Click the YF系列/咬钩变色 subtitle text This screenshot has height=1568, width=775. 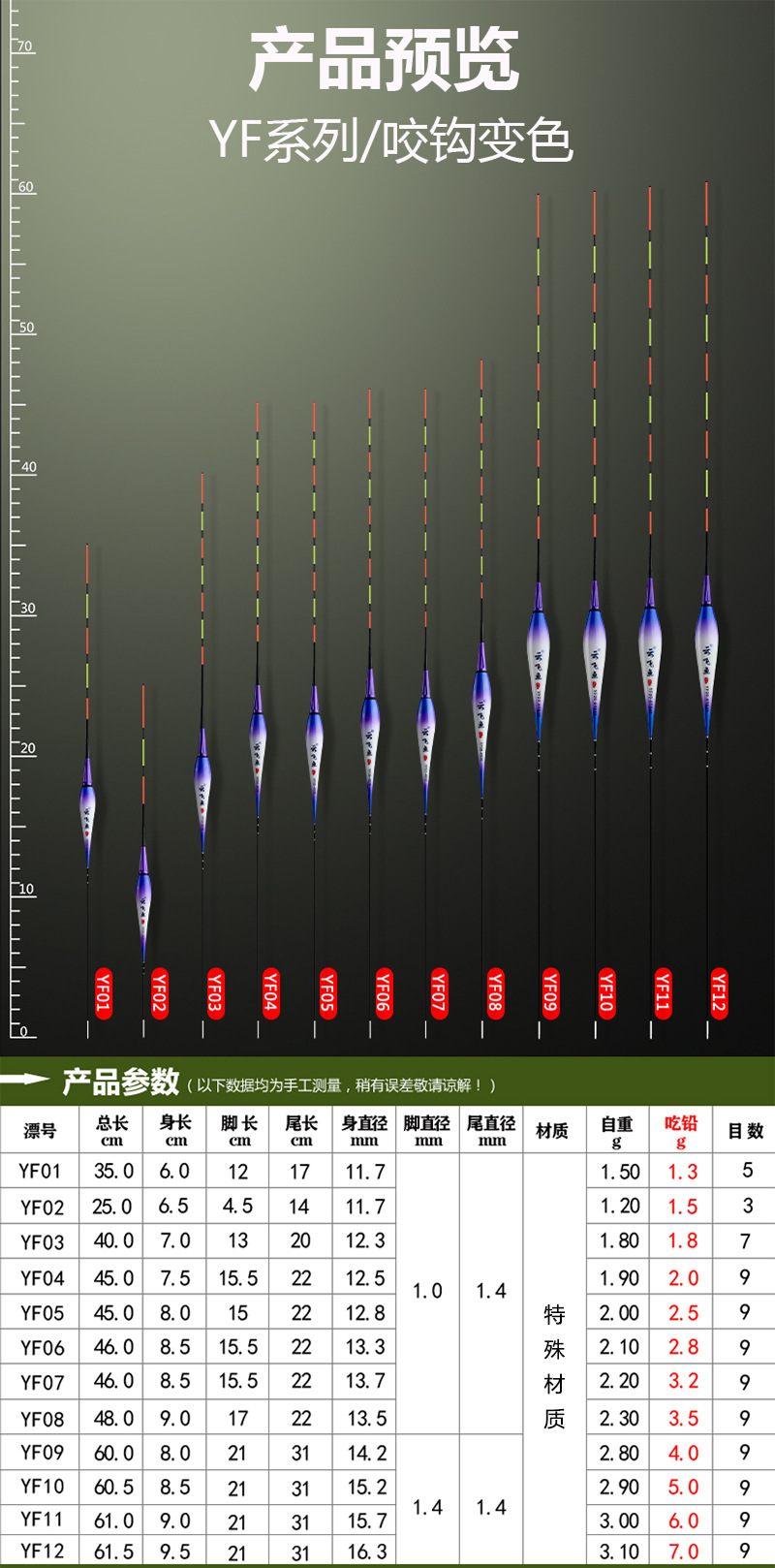[x=391, y=141]
